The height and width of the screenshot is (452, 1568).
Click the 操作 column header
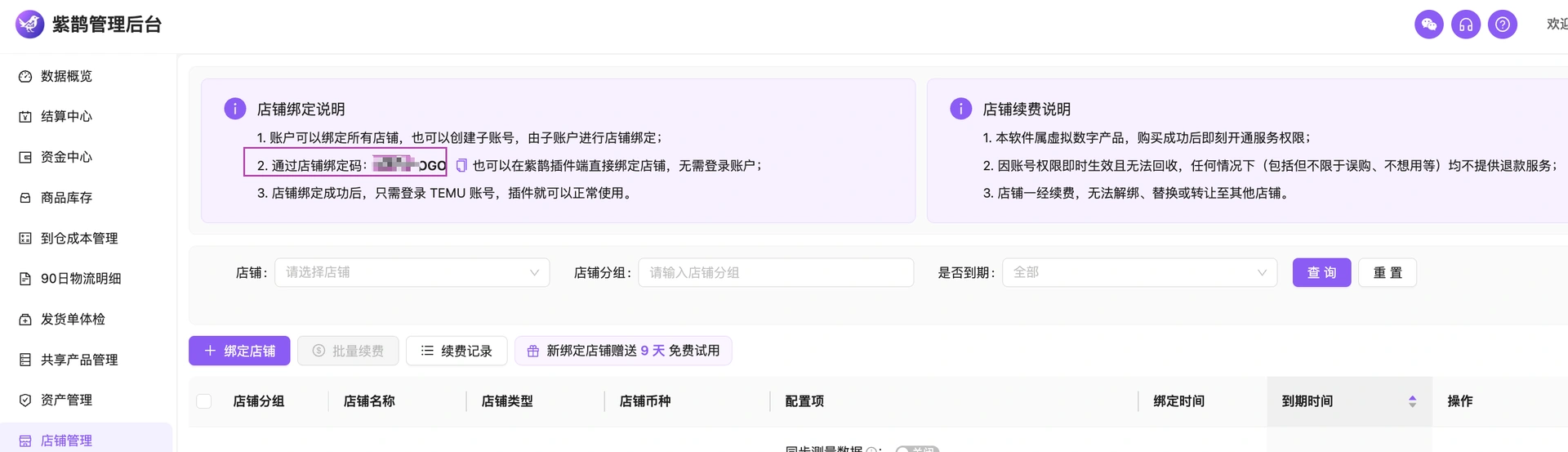1460,401
